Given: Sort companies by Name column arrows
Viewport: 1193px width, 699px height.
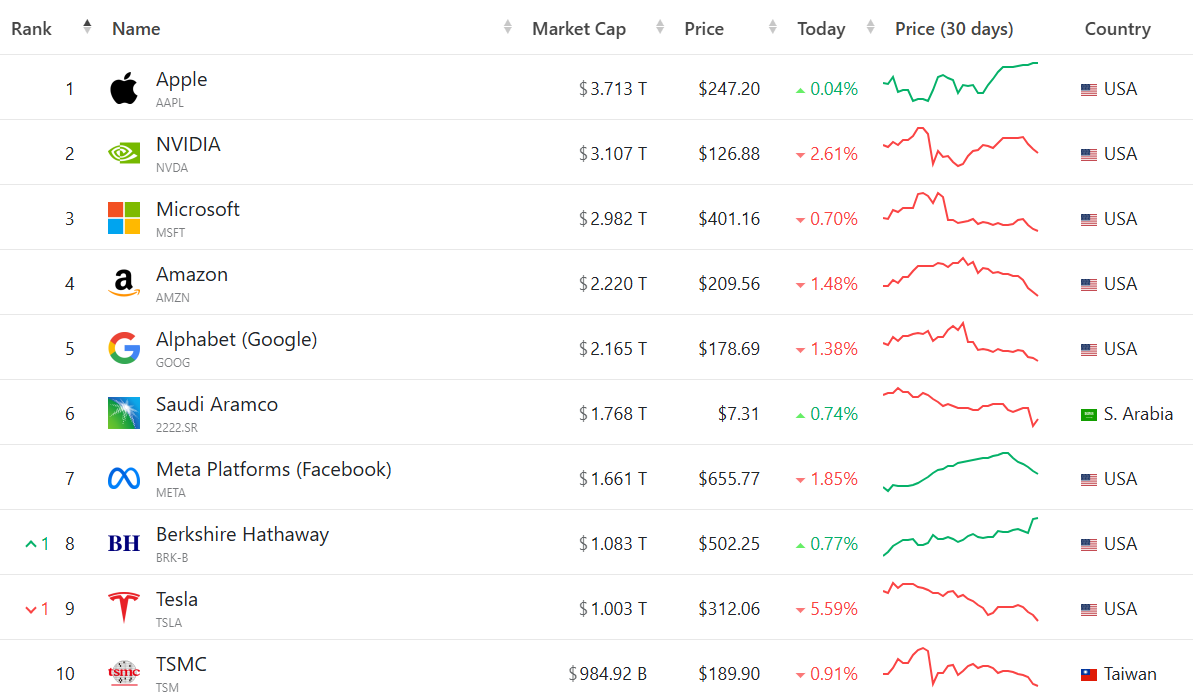Looking at the screenshot, I should pyautogui.click(x=508, y=27).
